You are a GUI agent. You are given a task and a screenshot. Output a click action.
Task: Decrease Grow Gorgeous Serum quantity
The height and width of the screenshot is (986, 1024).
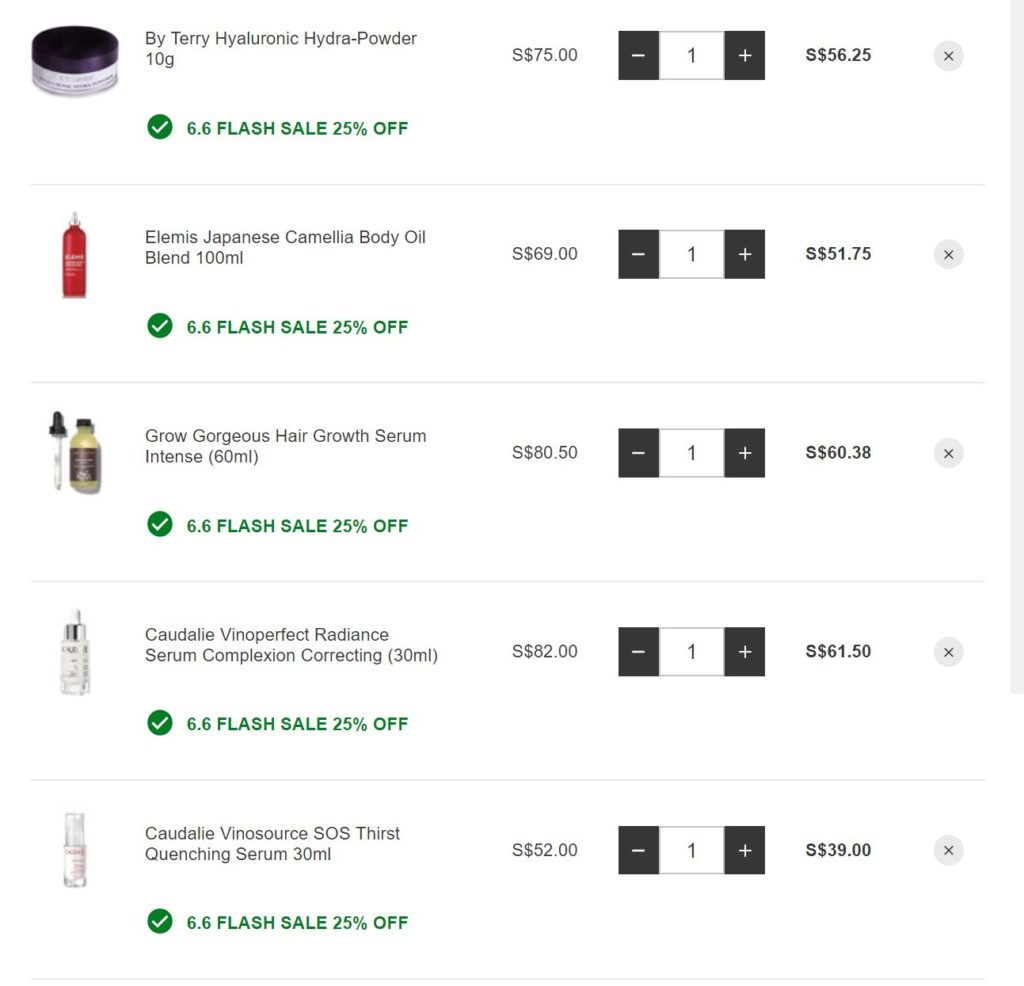pos(638,453)
